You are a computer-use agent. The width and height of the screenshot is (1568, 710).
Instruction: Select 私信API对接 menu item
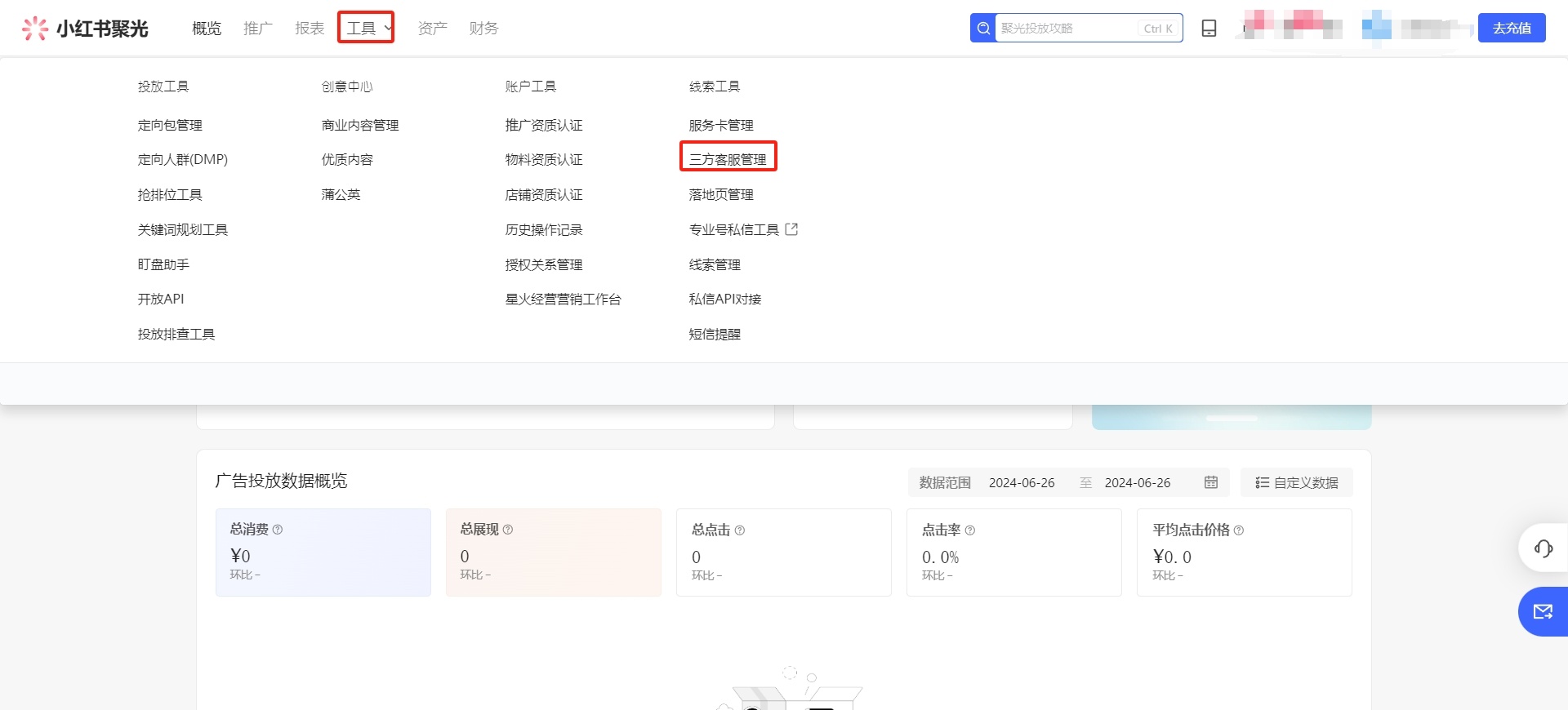[x=725, y=300]
